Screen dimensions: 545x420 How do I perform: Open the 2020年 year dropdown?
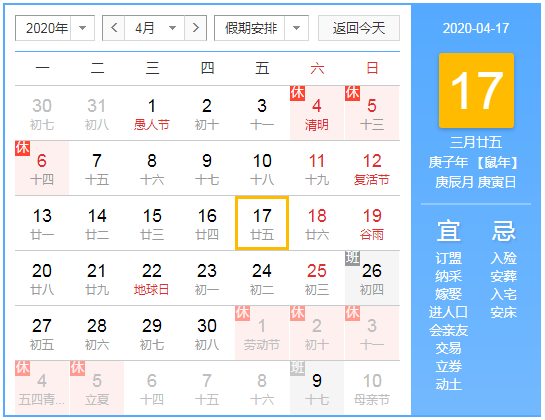click(55, 28)
